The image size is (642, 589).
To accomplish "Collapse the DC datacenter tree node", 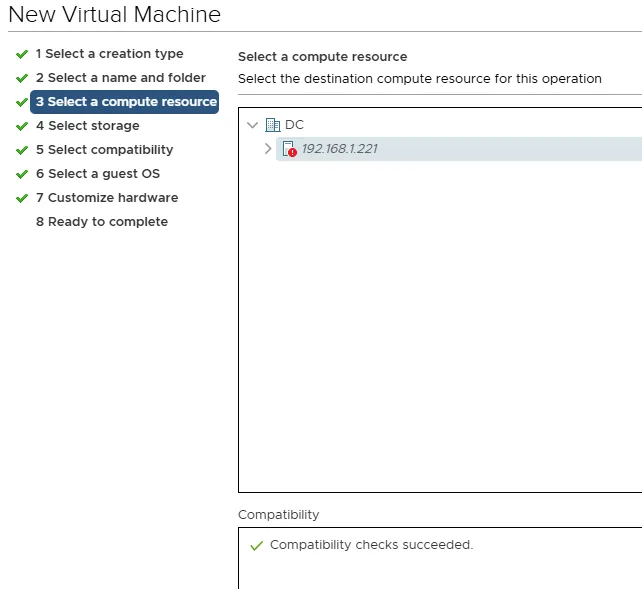I will click(x=252, y=125).
